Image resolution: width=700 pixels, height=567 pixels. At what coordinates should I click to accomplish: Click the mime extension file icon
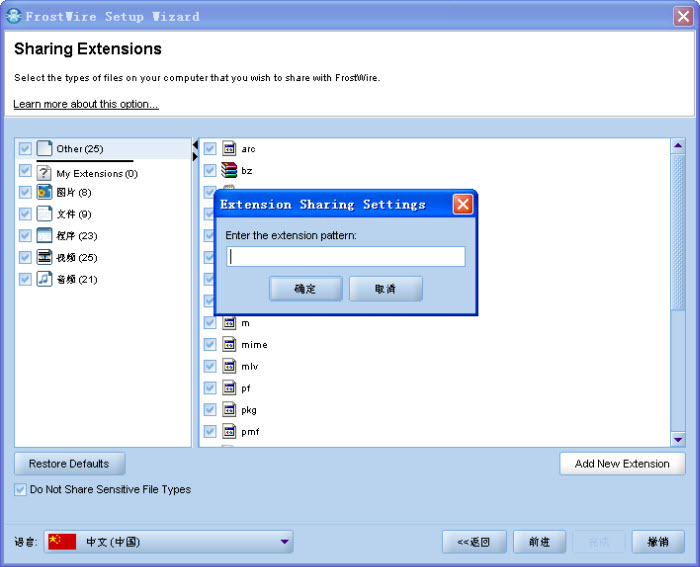pos(229,344)
